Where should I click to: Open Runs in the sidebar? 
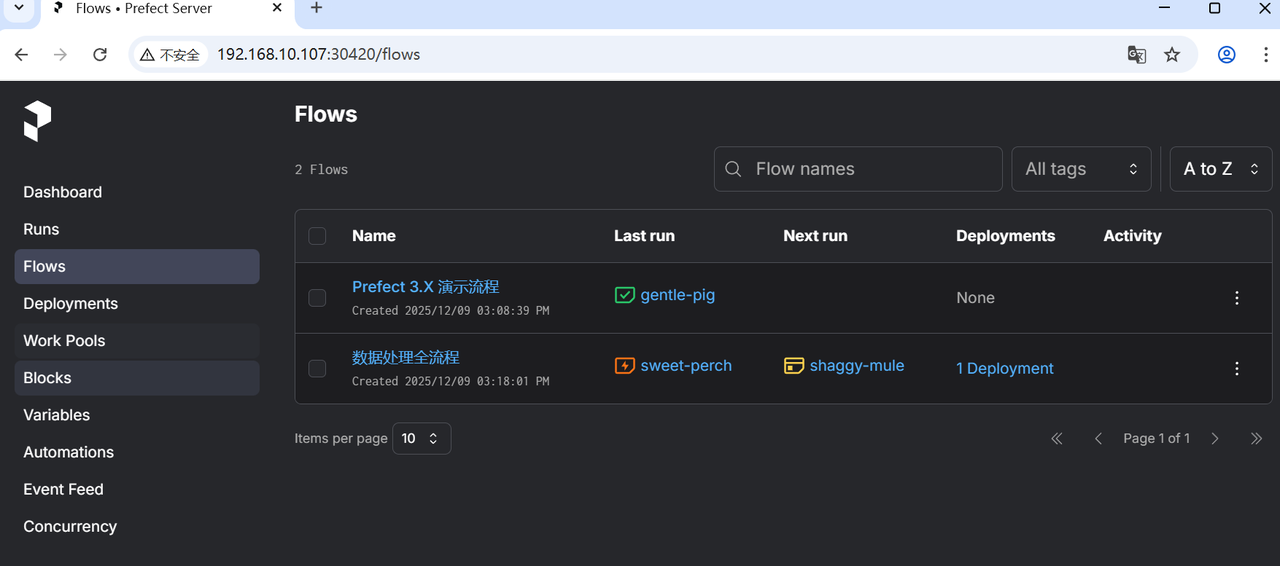(x=136, y=229)
